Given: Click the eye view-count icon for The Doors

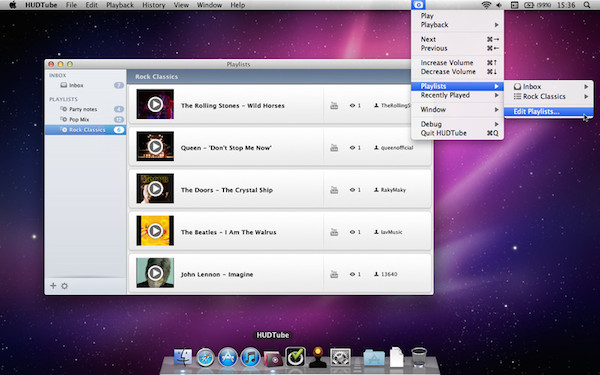Looking at the screenshot, I should [x=352, y=190].
